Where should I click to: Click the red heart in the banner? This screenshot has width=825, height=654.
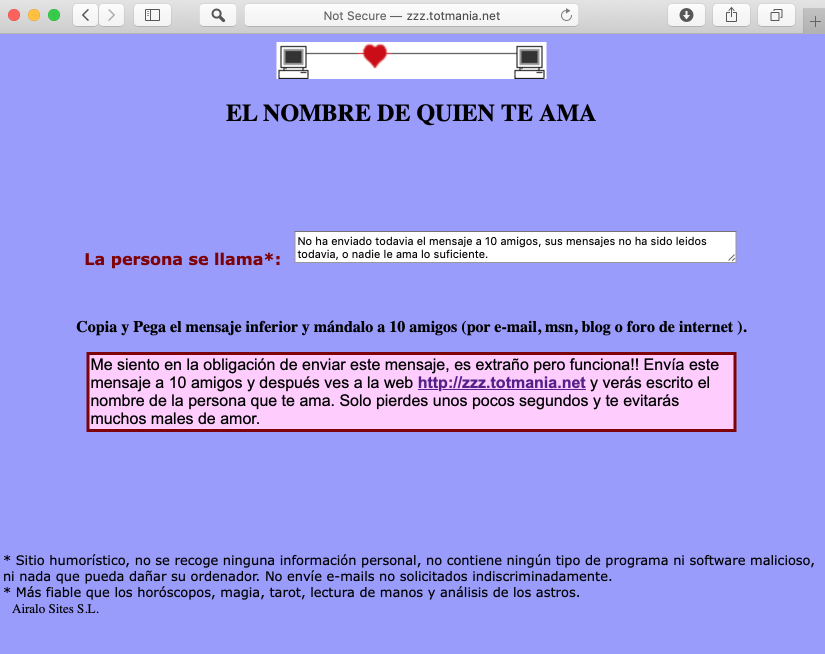(x=374, y=56)
